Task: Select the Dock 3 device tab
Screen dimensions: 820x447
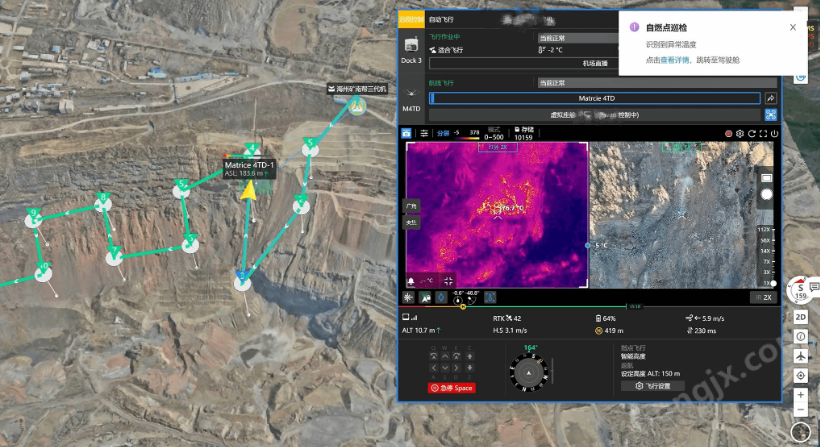Action: coord(412,52)
